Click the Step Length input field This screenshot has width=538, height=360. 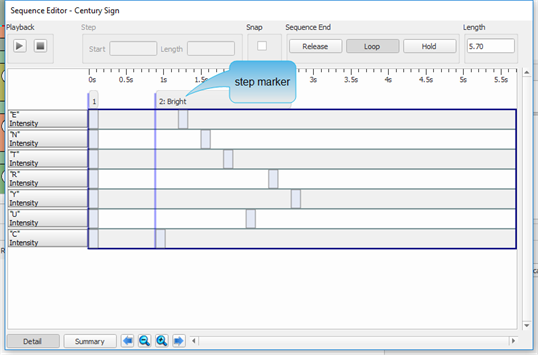click(211, 49)
